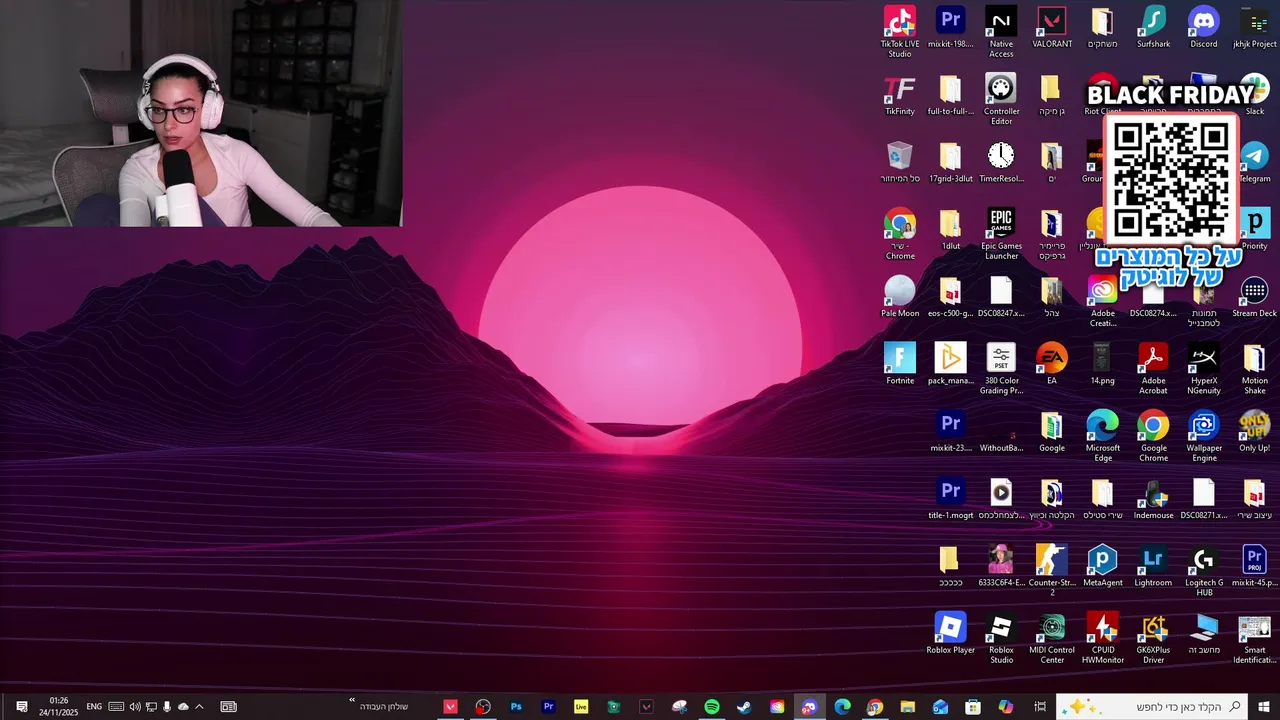1280x720 pixels.
Task: Open Logitech G HUB shortcut
Action: click(x=1204, y=570)
